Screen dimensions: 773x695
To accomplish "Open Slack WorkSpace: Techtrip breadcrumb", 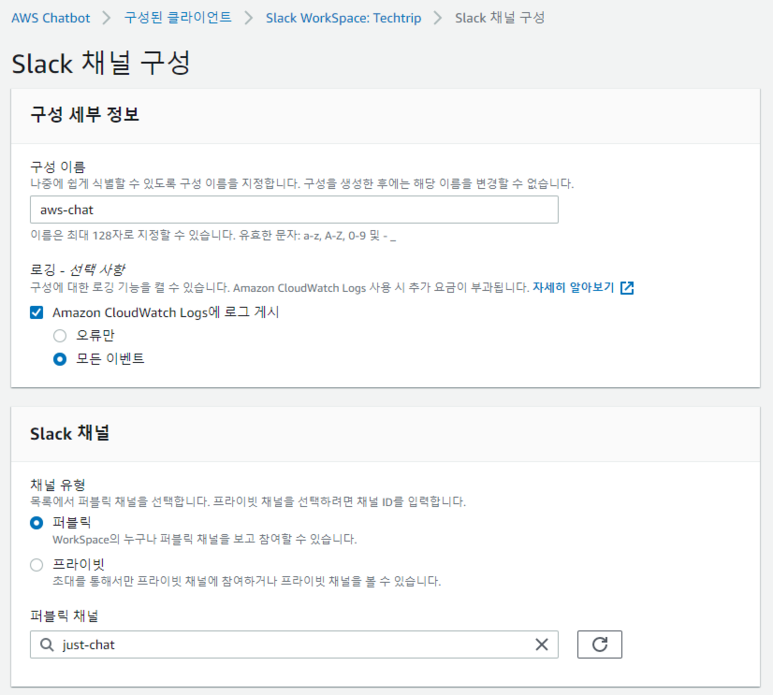I will (x=343, y=18).
